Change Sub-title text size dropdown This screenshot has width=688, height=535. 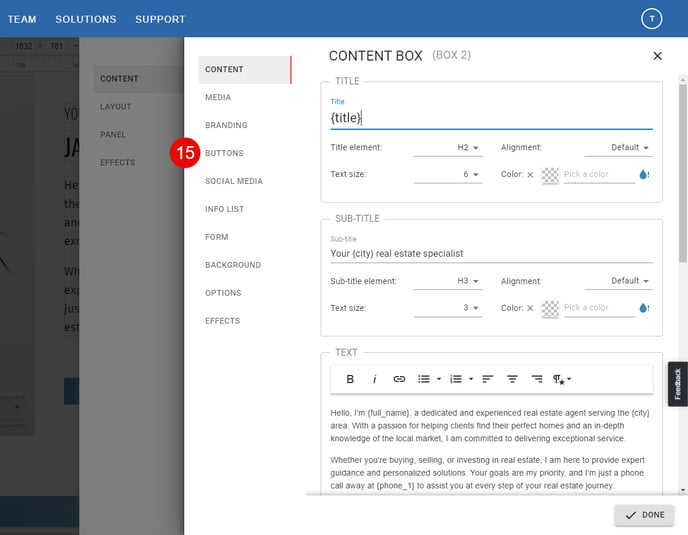tap(448, 308)
